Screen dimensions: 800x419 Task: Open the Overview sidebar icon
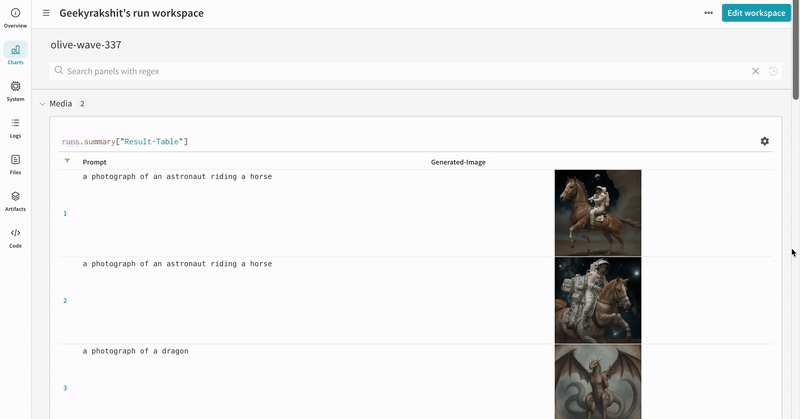(x=15, y=17)
